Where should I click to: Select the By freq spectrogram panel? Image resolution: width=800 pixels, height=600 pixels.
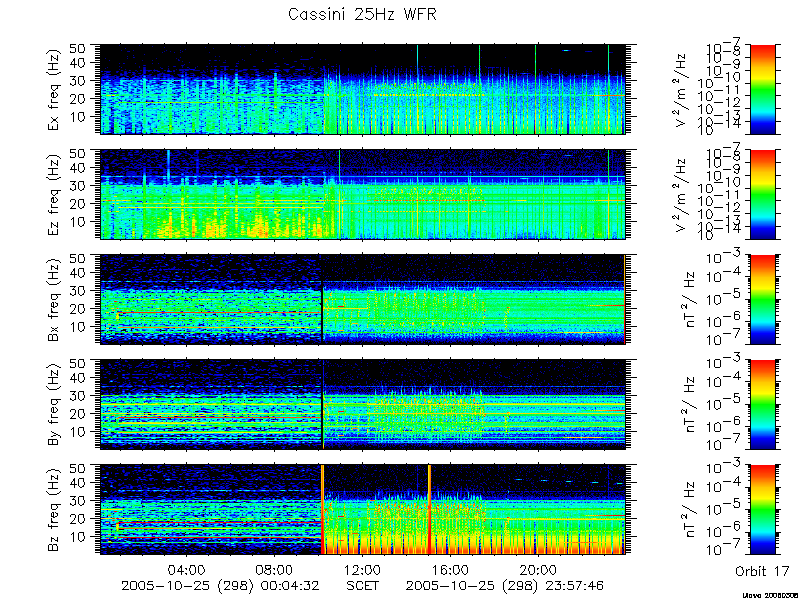click(363, 405)
